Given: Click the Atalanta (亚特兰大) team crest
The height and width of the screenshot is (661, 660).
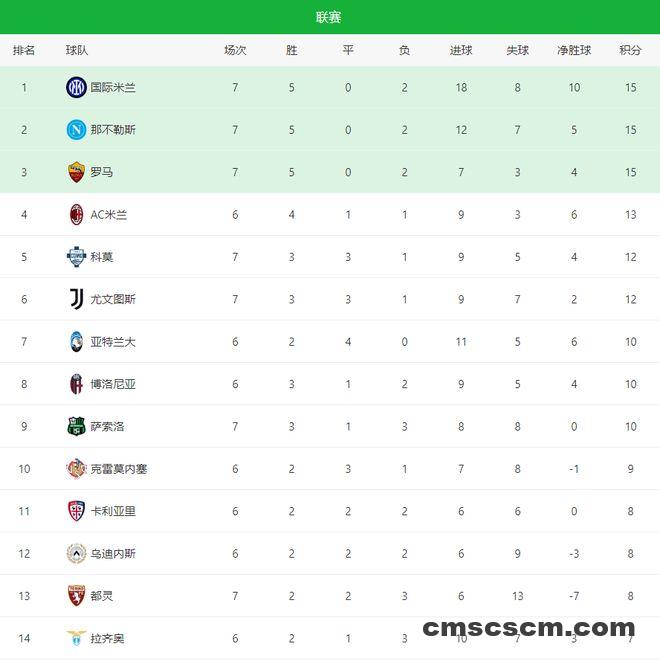Looking at the screenshot, I should click(x=76, y=341).
